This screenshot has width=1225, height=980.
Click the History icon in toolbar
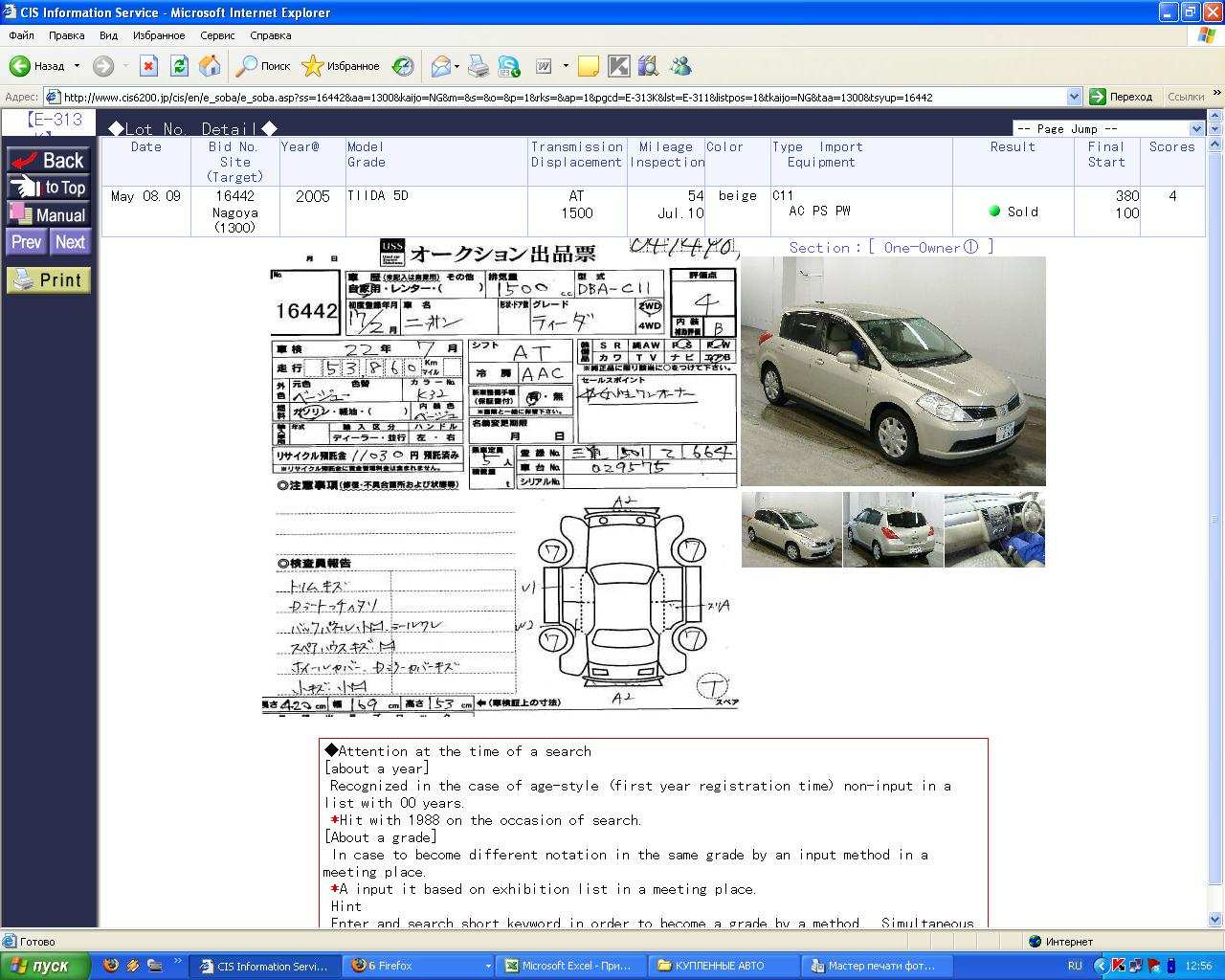(403, 66)
